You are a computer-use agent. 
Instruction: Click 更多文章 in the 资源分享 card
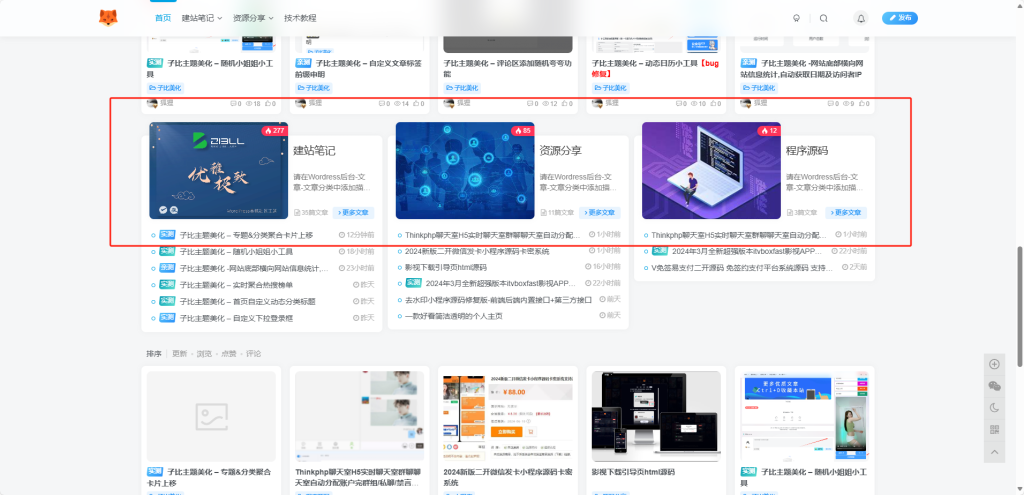coord(600,212)
